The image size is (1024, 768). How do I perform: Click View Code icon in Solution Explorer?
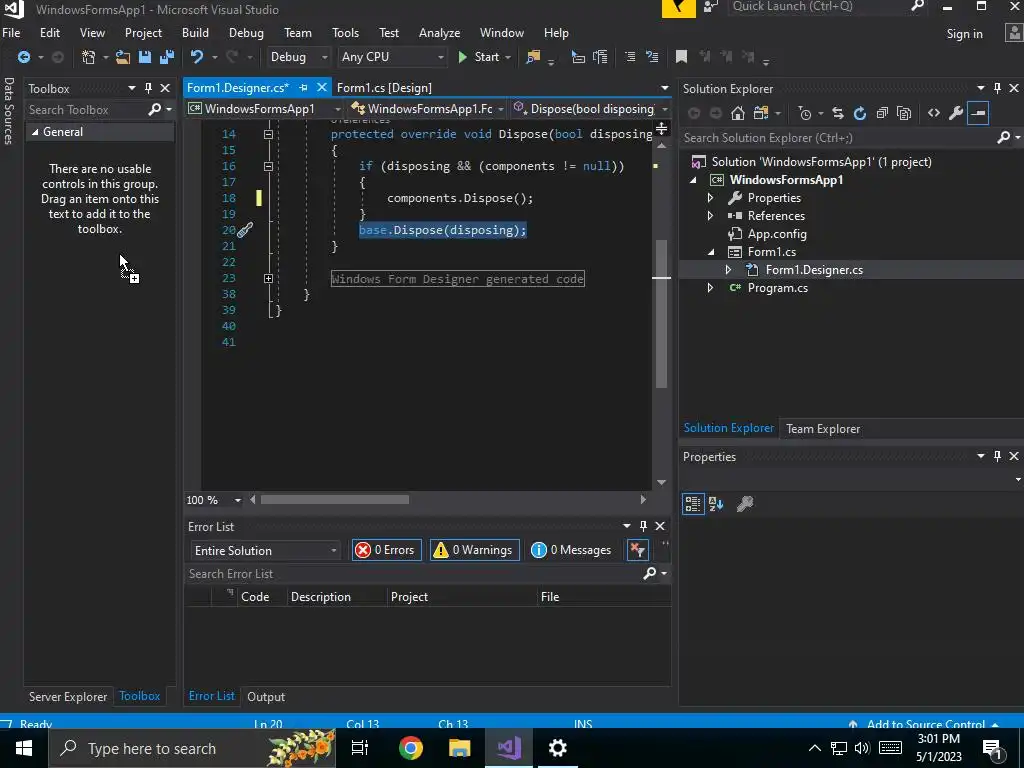pyautogui.click(x=934, y=114)
